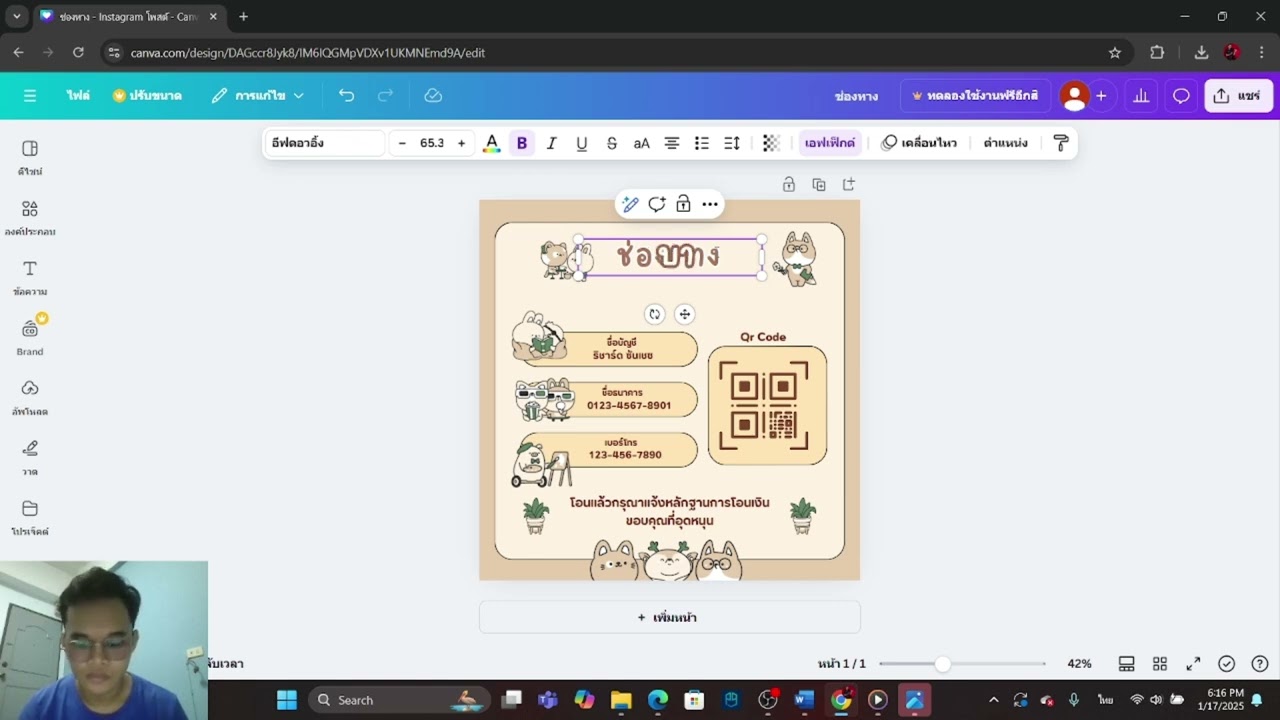The image size is (1280, 720).
Task: Open the Canva hamburger main menu
Action: coord(30,96)
